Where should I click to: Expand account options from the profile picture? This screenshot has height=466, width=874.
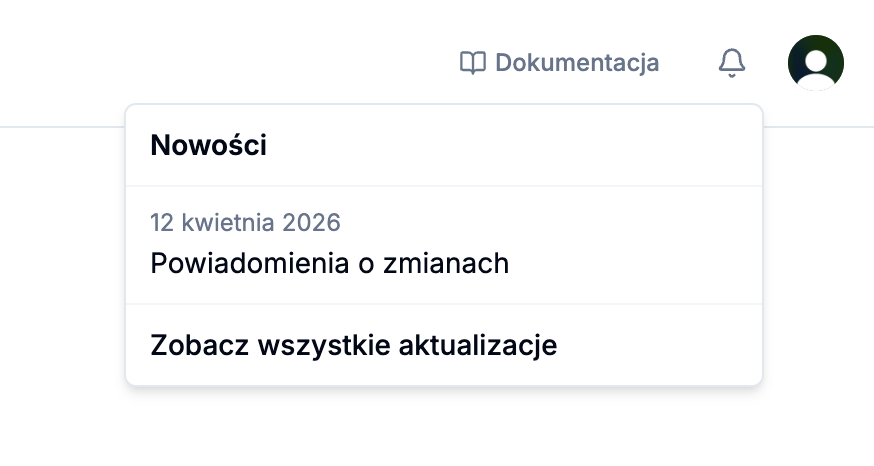tap(815, 63)
